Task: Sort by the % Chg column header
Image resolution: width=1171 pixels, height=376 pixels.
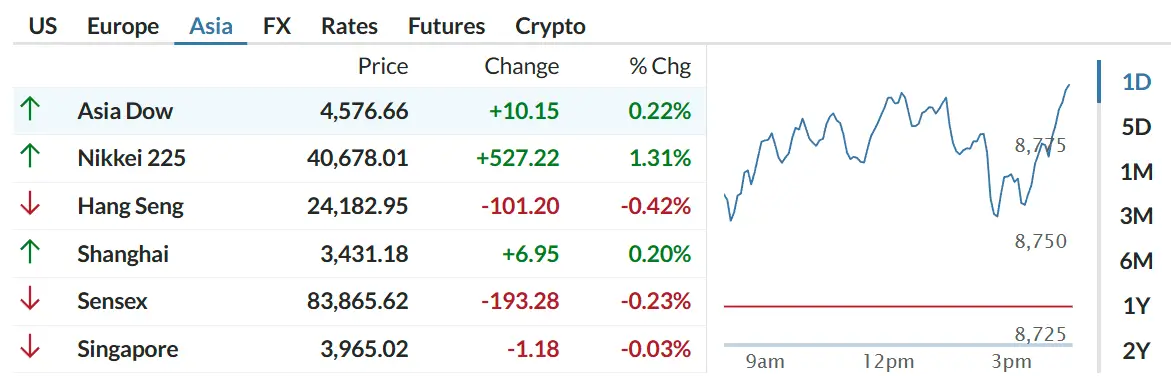Action: click(x=660, y=67)
